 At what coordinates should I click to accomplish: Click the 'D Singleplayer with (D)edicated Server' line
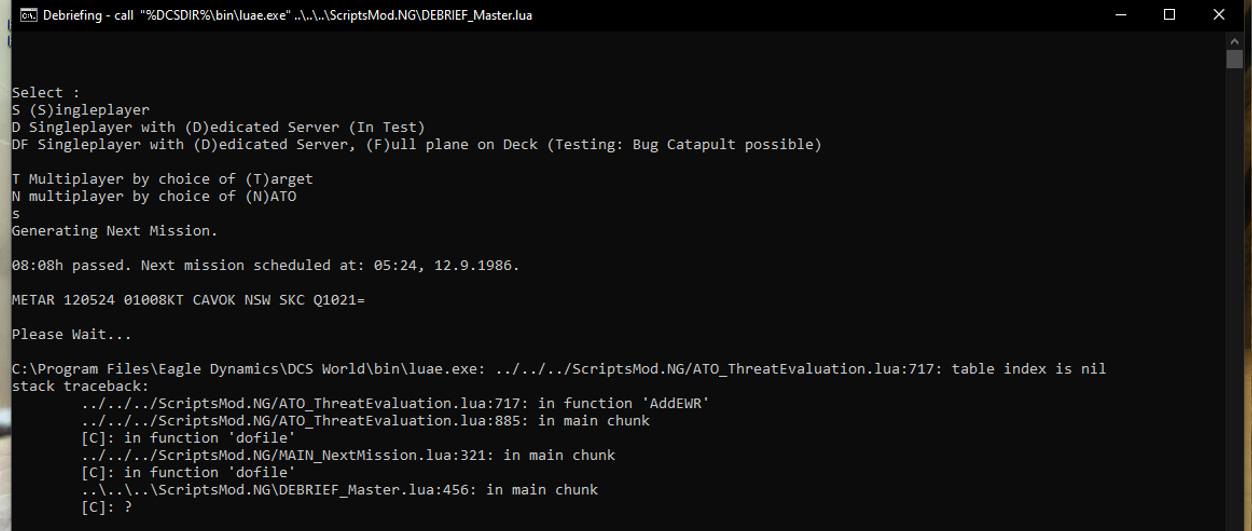coord(218,127)
